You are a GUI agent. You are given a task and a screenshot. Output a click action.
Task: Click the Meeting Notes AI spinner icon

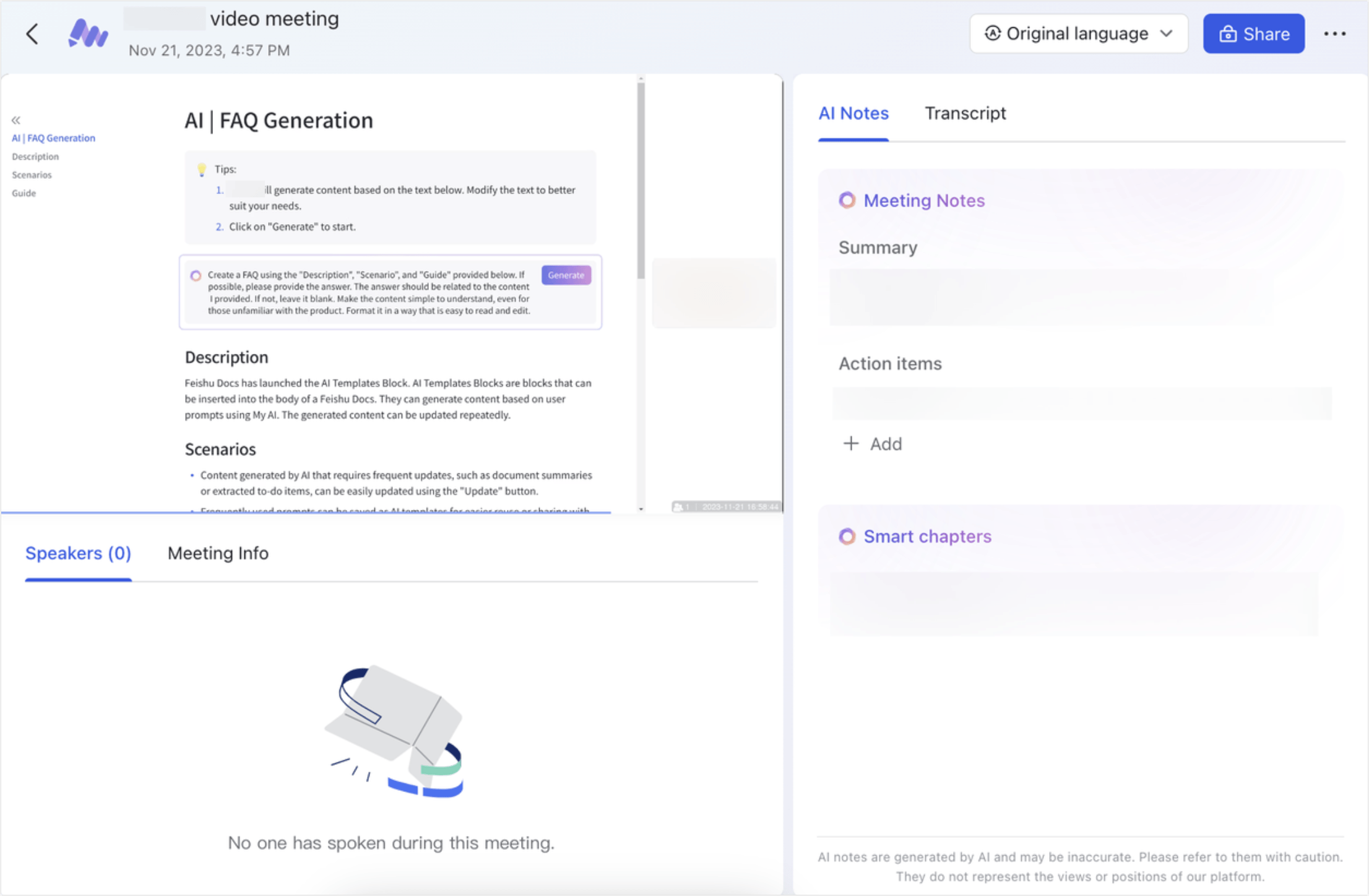pyautogui.click(x=847, y=200)
